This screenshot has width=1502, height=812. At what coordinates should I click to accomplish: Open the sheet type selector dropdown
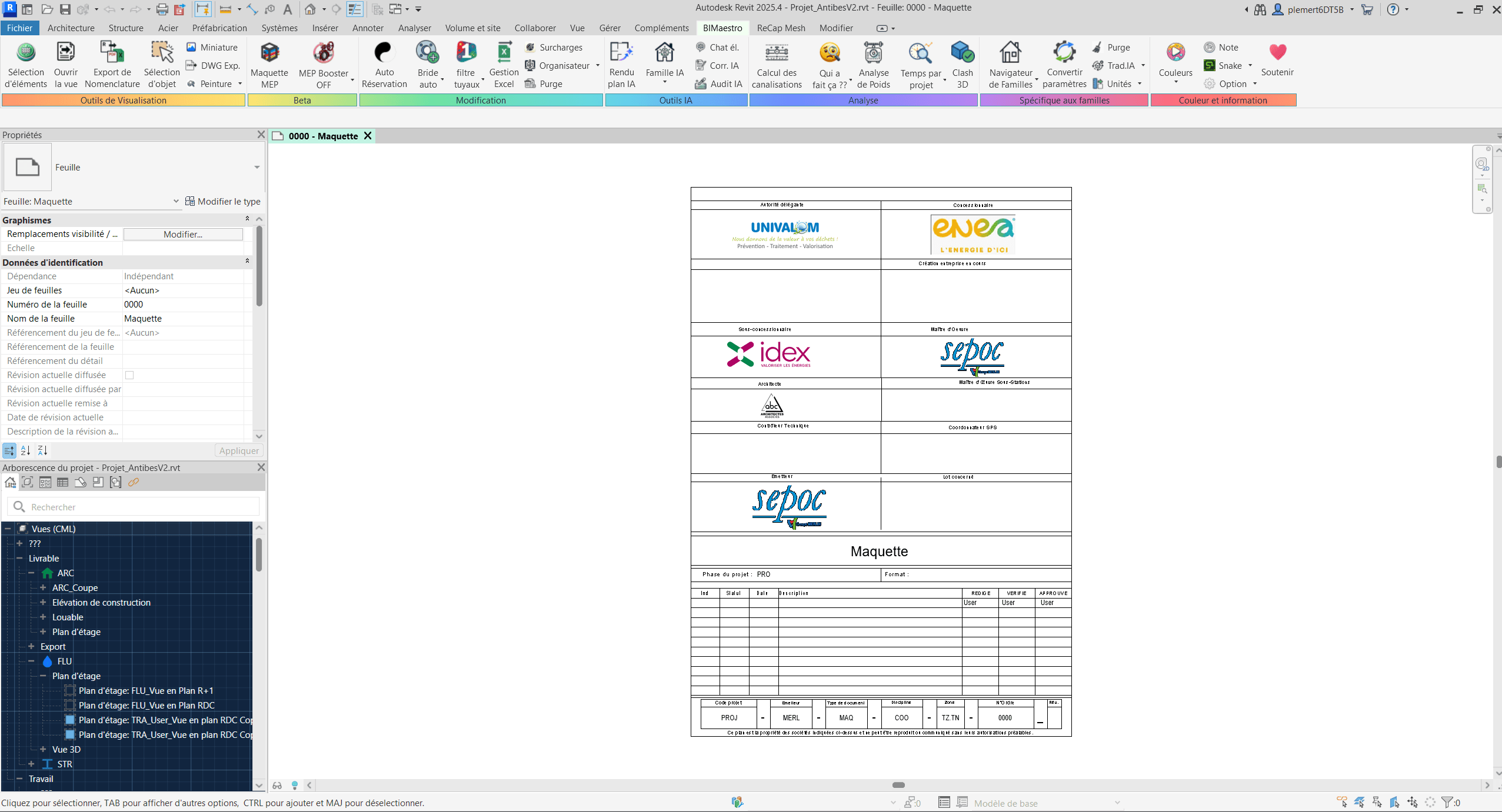pyautogui.click(x=257, y=168)
